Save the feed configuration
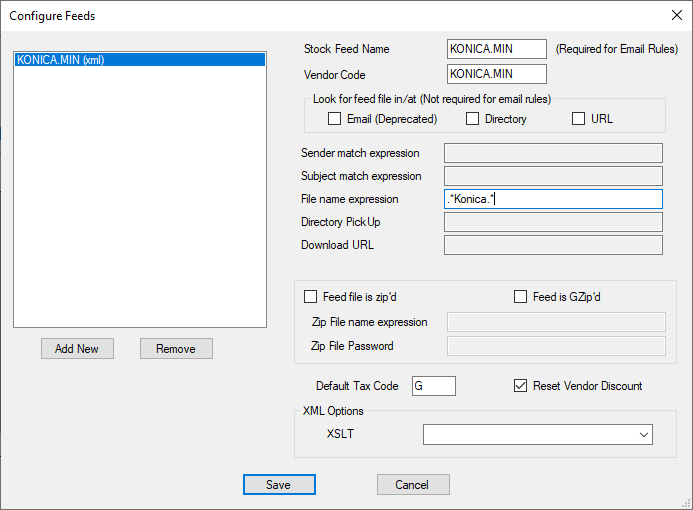Screen dimensions: 693x510 pos(279,485)
